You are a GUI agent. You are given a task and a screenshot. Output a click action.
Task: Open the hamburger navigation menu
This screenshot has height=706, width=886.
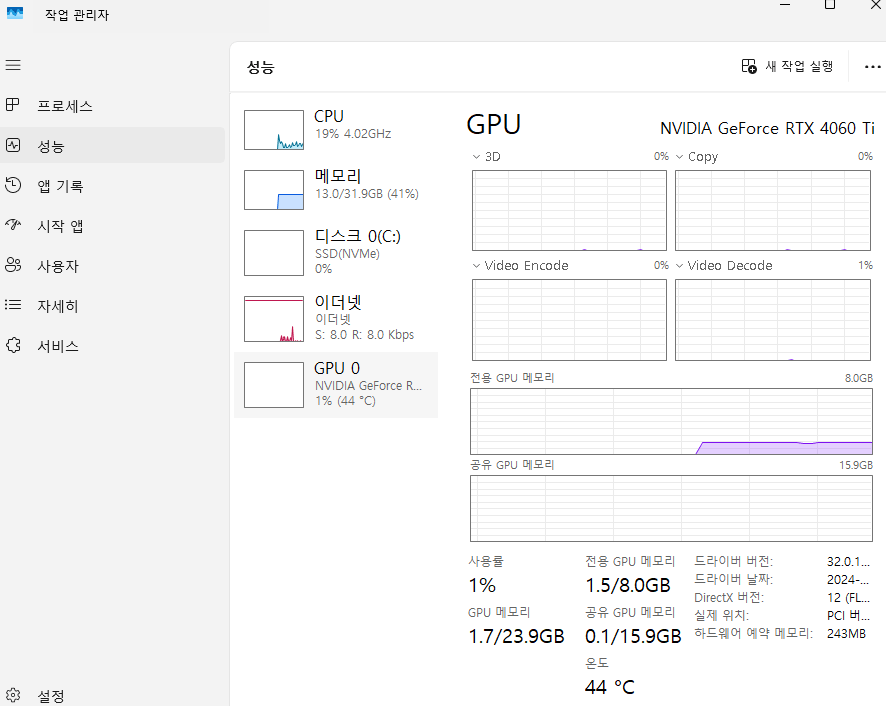click(13, 65)
